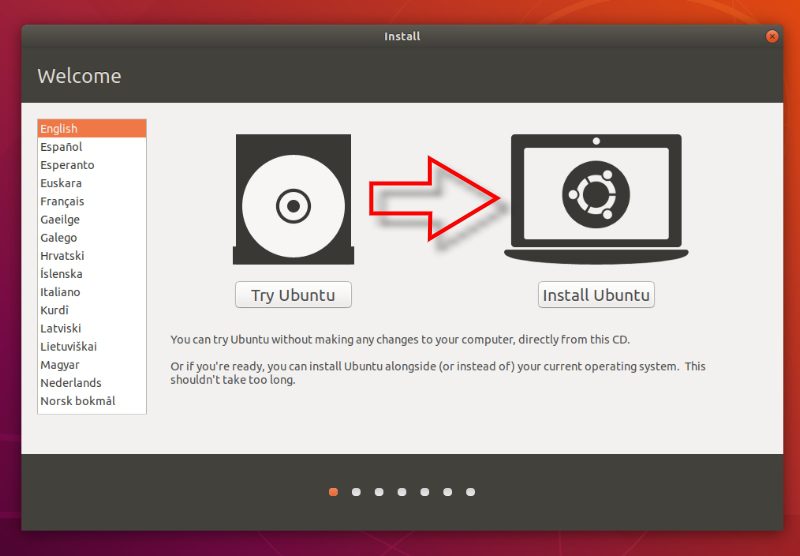
Task: Select Español in the language list
Action: click(92, 147)
